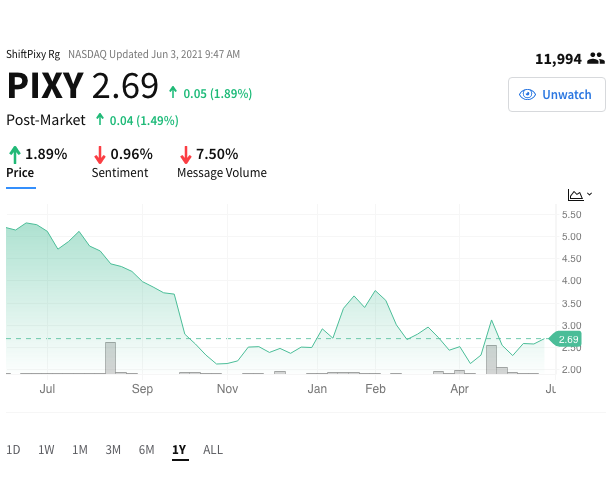Click the ShiftPixy Rg company name

click(33, 54)
